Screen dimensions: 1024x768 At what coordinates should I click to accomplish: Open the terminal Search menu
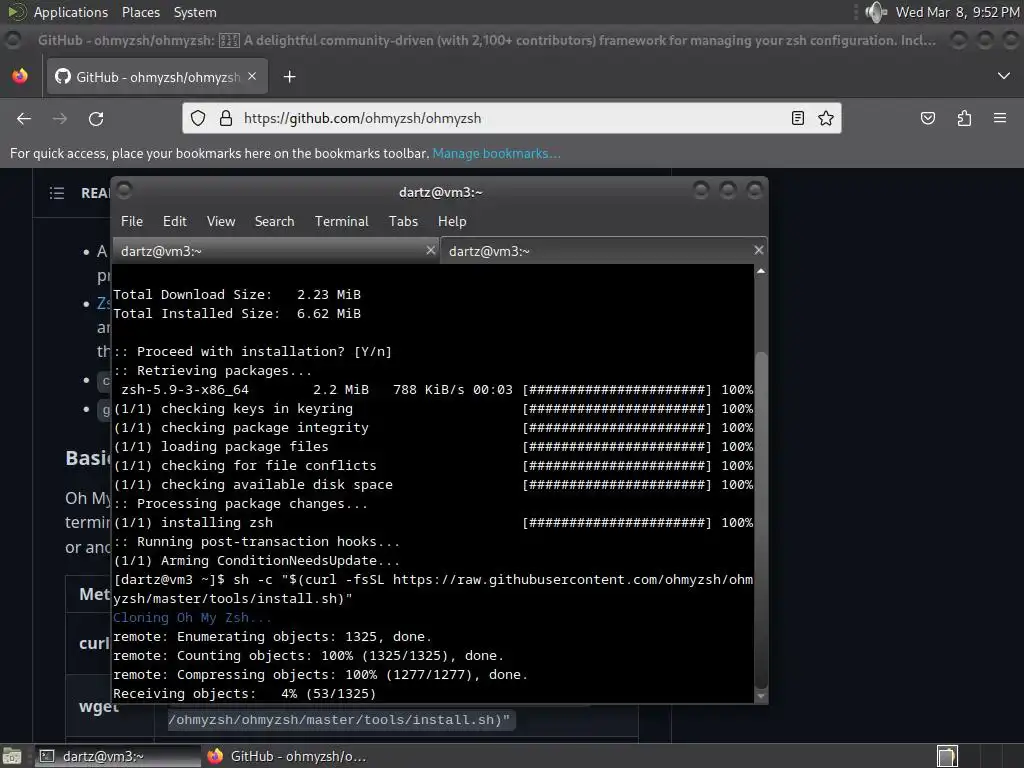[x=274, y=221]
